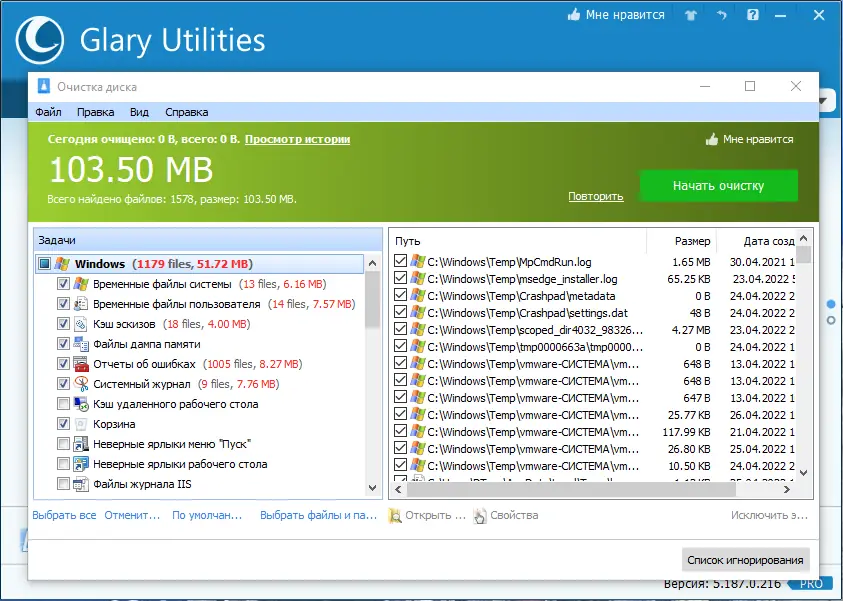Click the Открыть folder icon

pyautogui.click(x=395, y=516)
